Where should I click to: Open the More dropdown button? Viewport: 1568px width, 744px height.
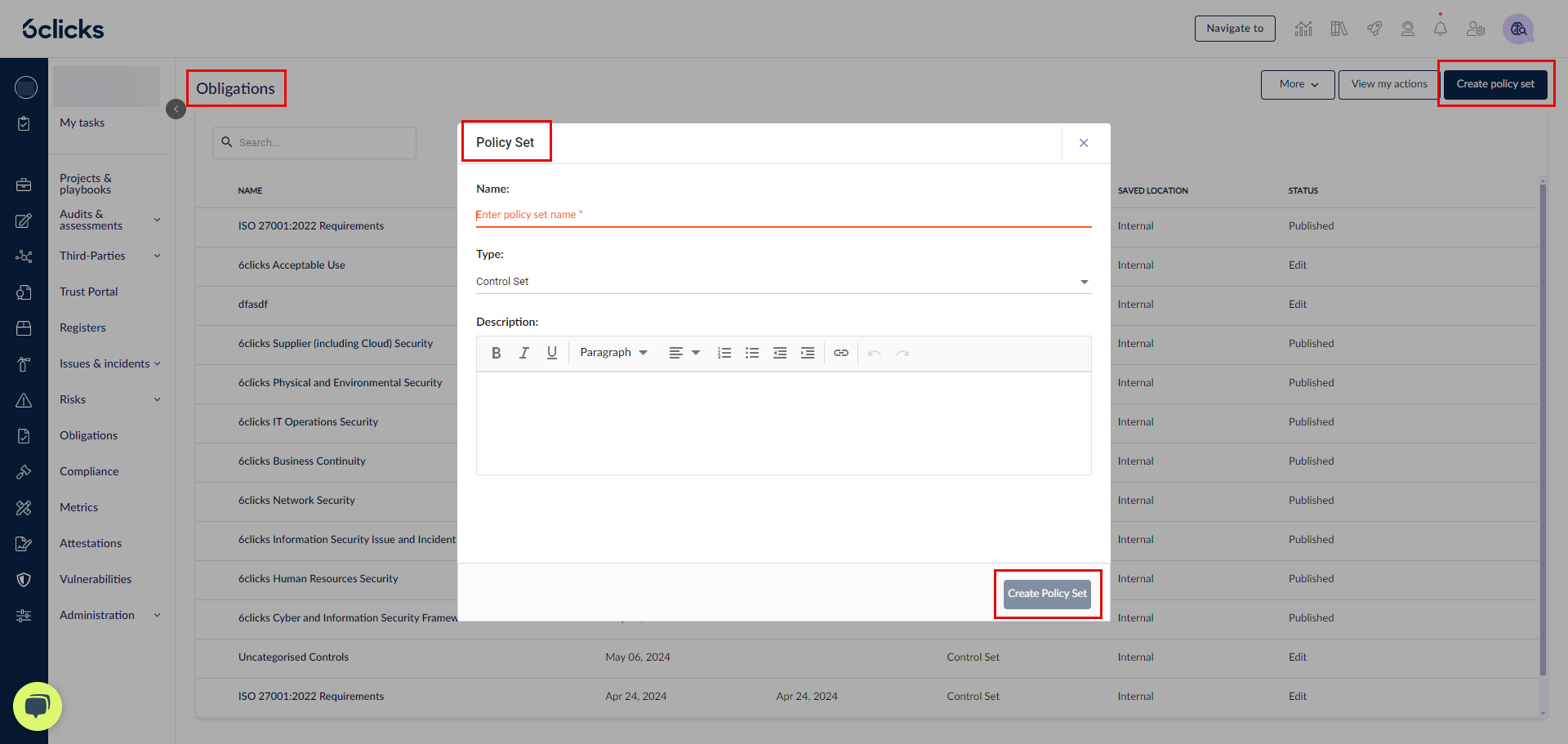[1298, 84]
